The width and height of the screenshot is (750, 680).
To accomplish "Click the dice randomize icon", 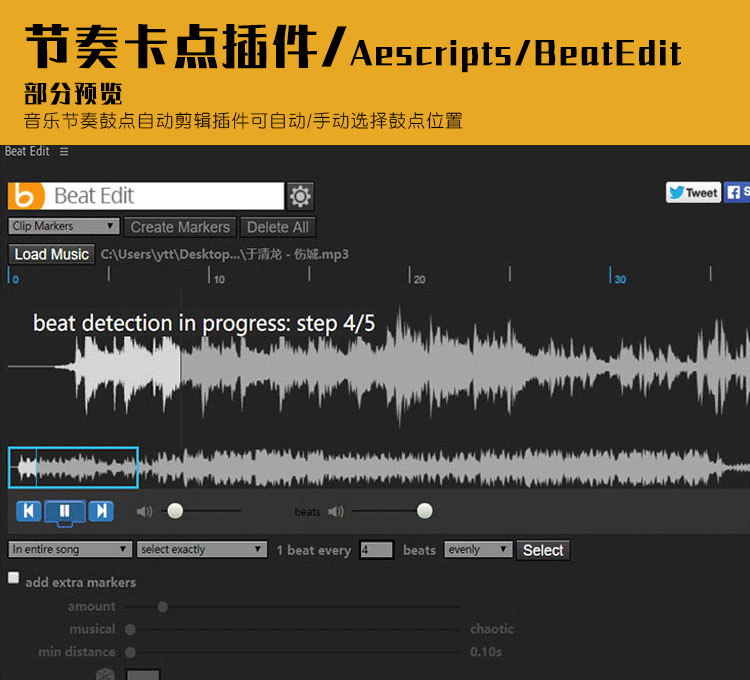I will pos(105,674).
